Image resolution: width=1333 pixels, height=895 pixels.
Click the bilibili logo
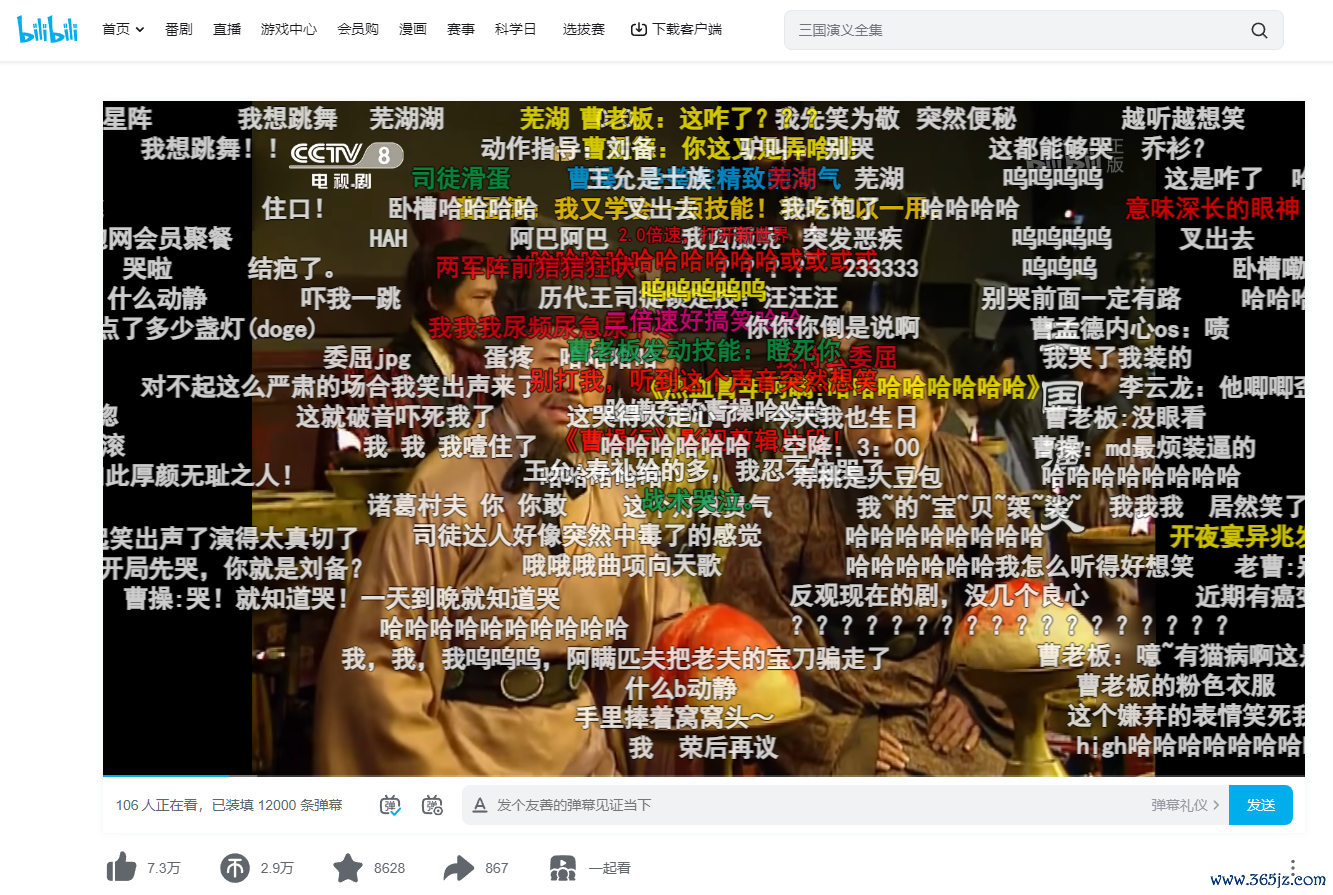(x=47, y=29)
